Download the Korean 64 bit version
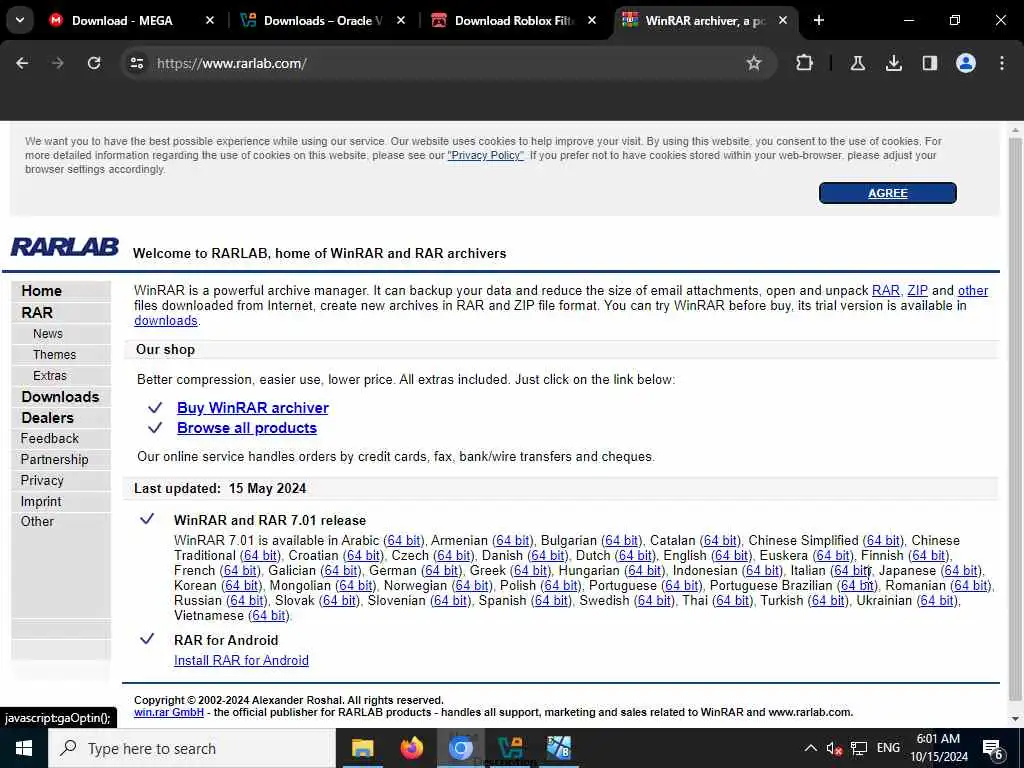1024x768 pixels. tap(241, 586)
